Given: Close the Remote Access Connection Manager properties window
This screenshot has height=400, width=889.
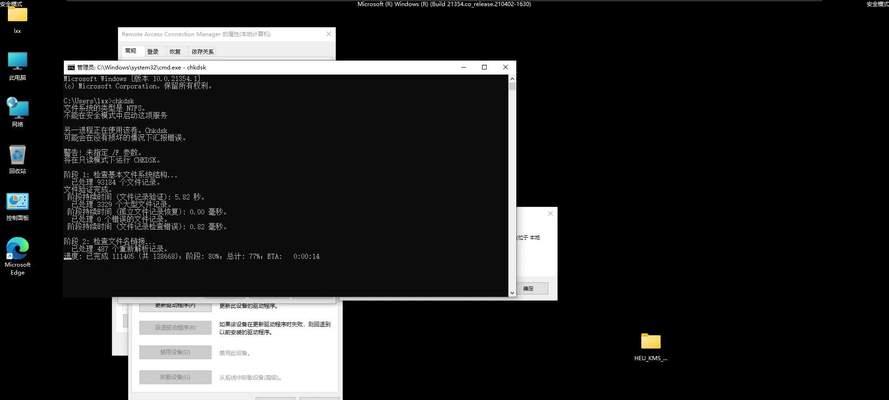Looking at the screenshot, I should [328, 34].
